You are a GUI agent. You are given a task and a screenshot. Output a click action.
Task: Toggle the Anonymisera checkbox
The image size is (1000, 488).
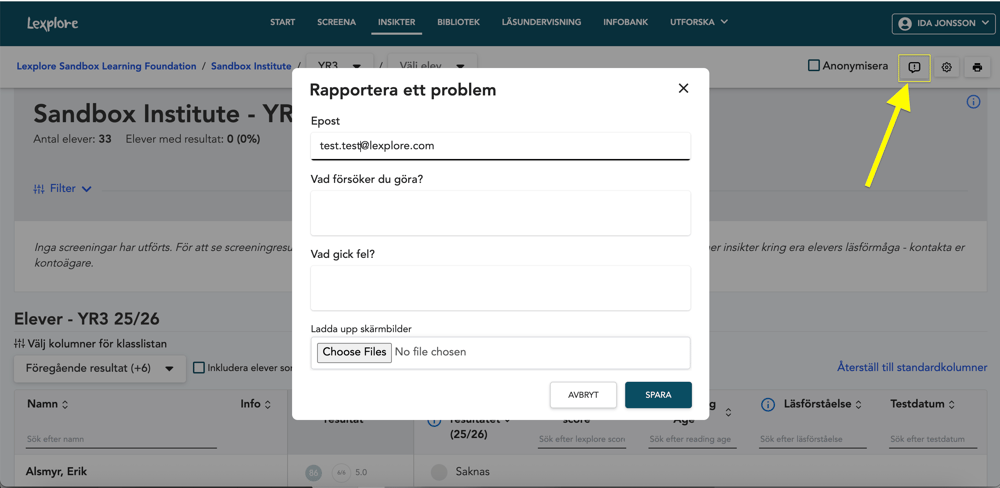pos(814,66)
